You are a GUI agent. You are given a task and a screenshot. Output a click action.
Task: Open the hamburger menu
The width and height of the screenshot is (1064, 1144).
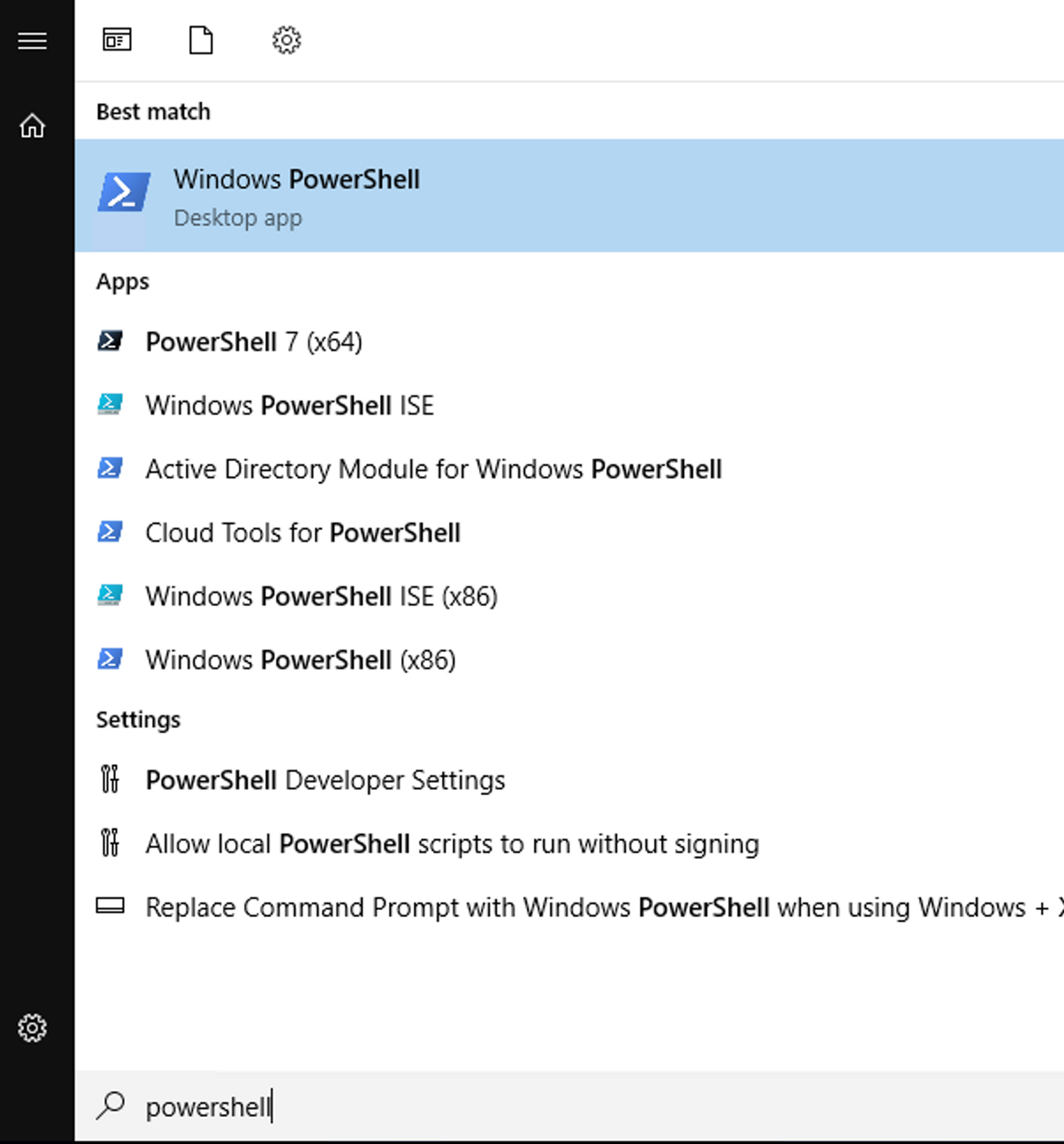click(x=32, y=41)
